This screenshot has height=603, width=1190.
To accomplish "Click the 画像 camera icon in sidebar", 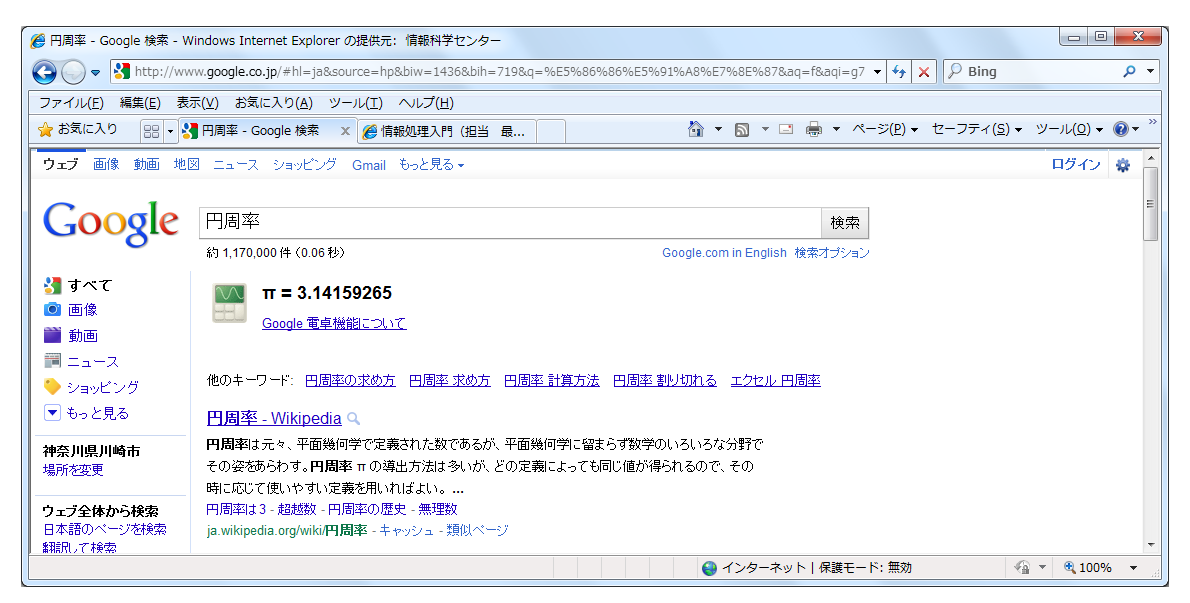I will [52, 309].
